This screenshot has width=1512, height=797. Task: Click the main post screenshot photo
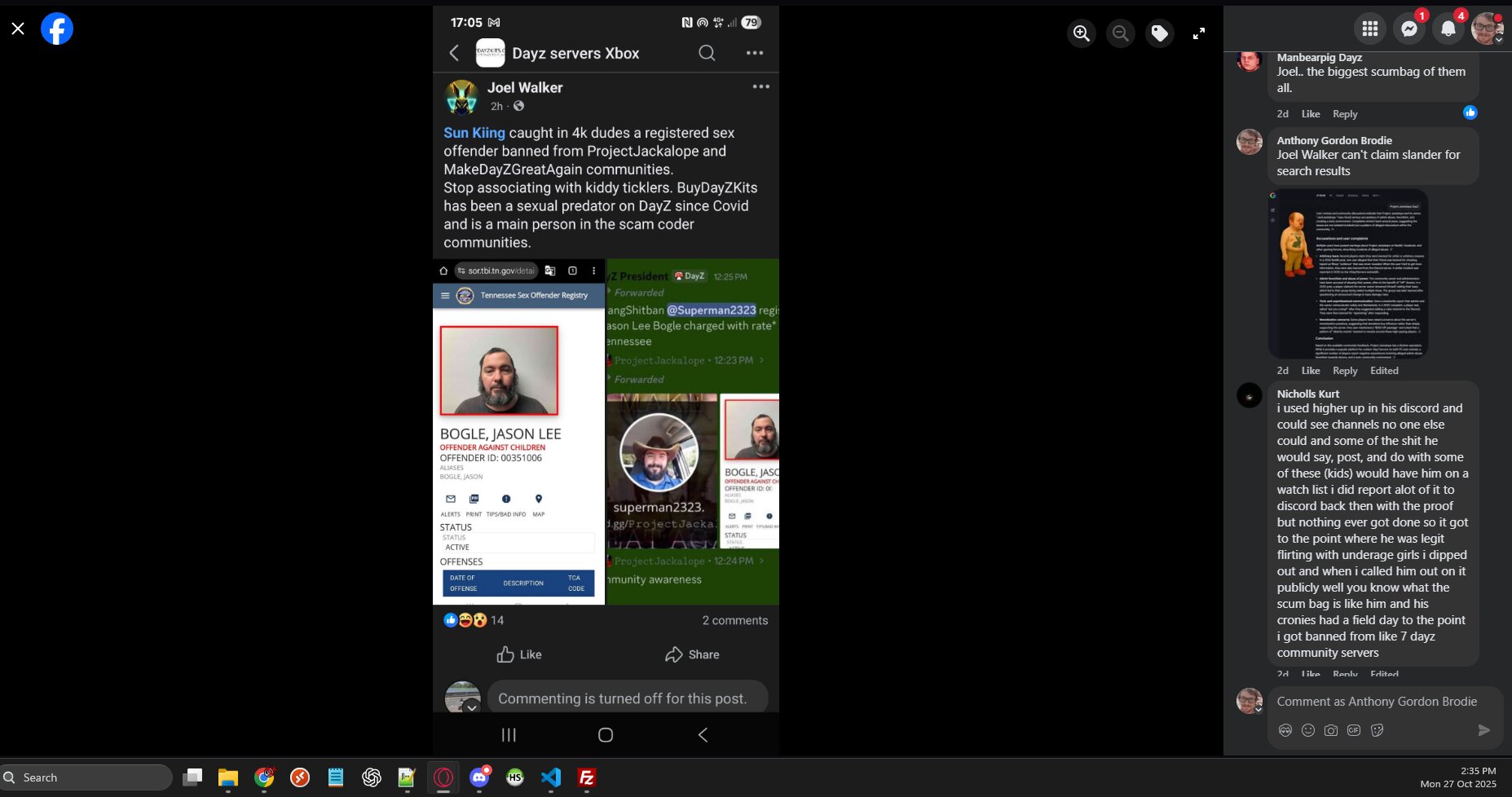[x=606, y=381]
